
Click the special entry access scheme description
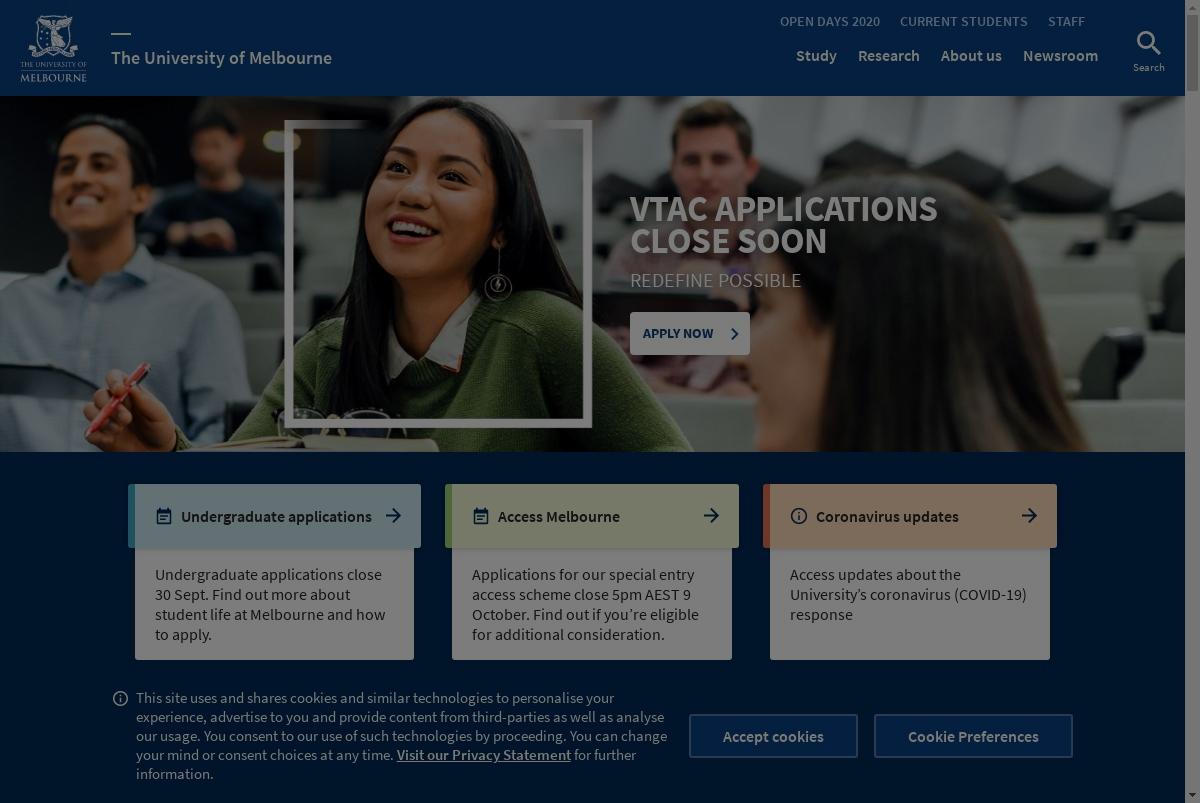click(585, 604)
